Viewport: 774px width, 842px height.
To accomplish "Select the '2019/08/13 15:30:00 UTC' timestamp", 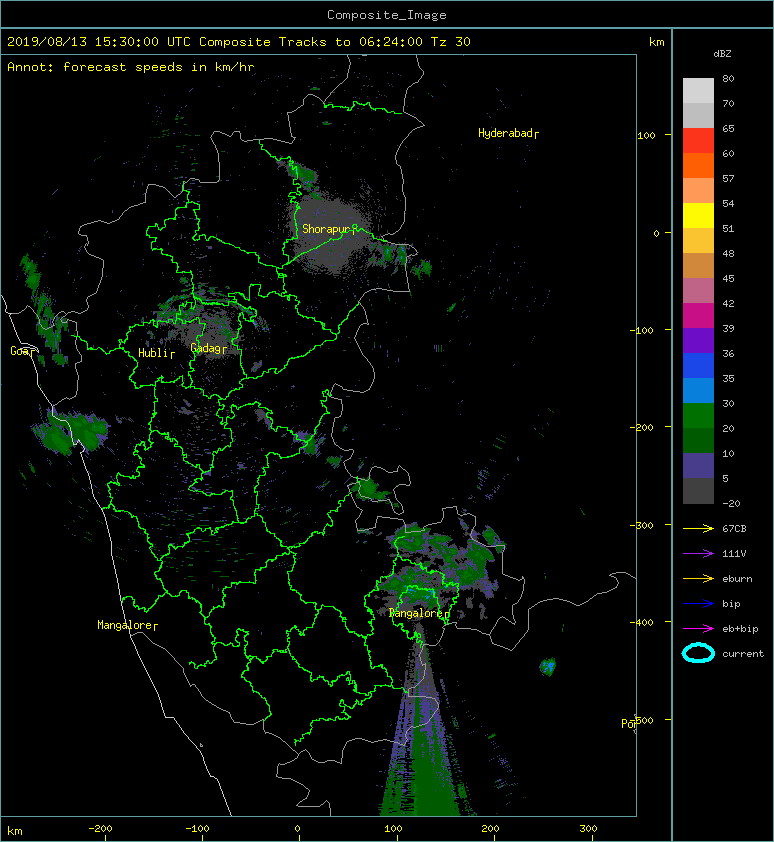I will [x=99, y=42].
